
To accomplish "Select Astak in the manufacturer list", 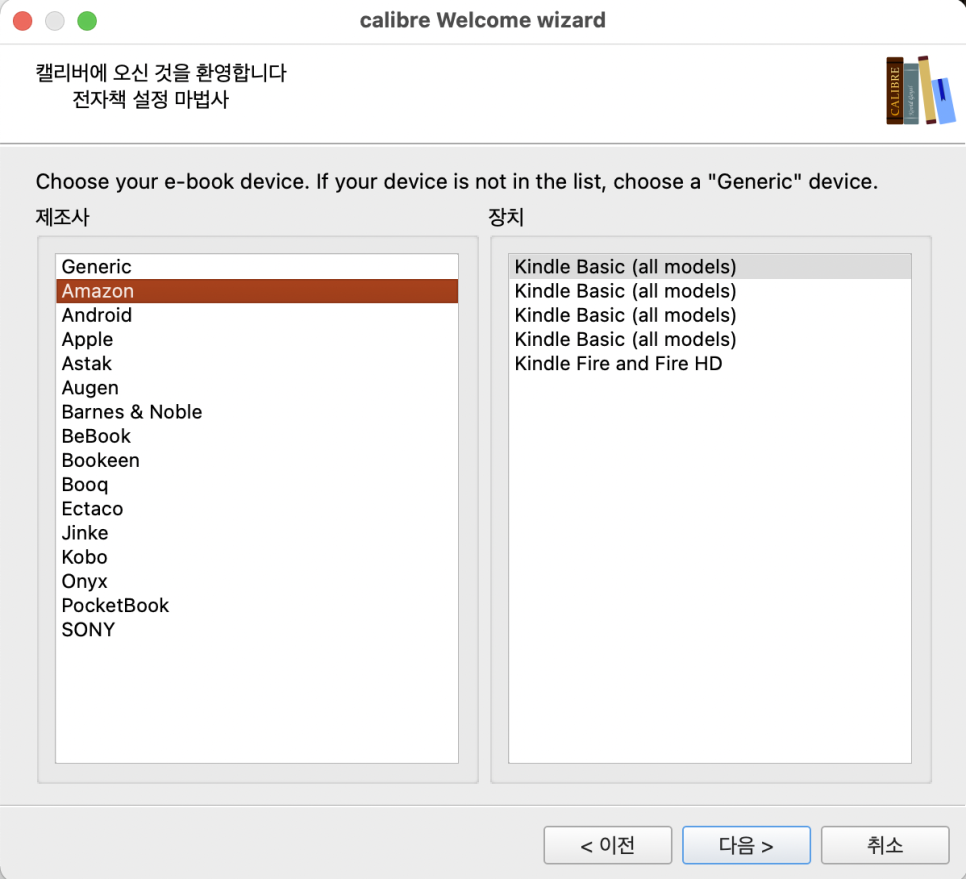I will click(257, 363).
